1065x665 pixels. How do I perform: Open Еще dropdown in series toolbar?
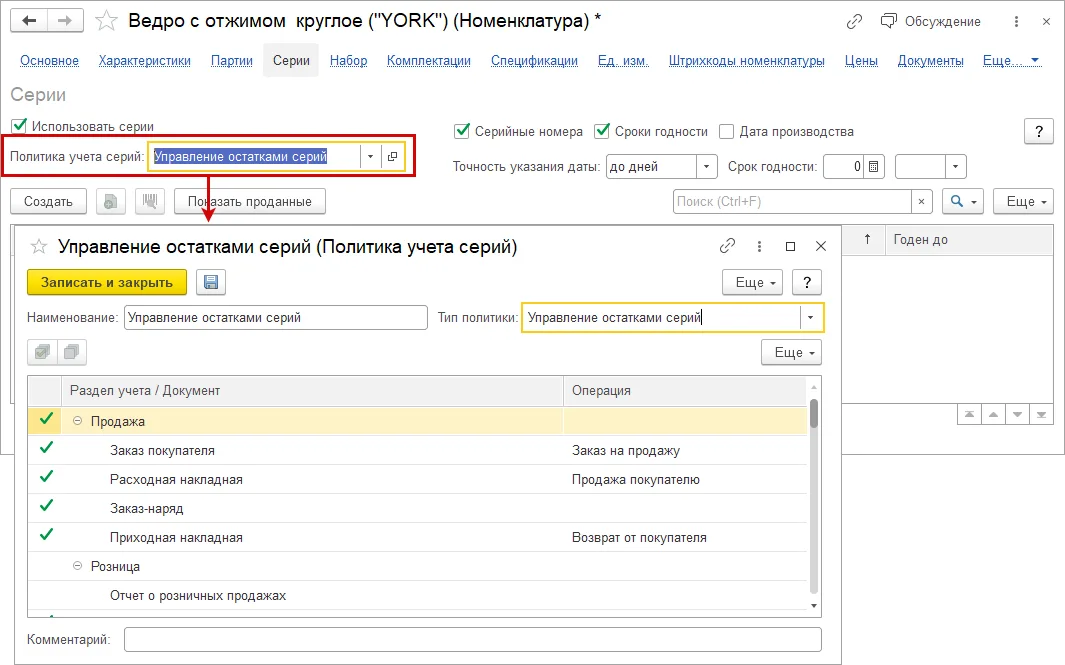click(1024, 202)
